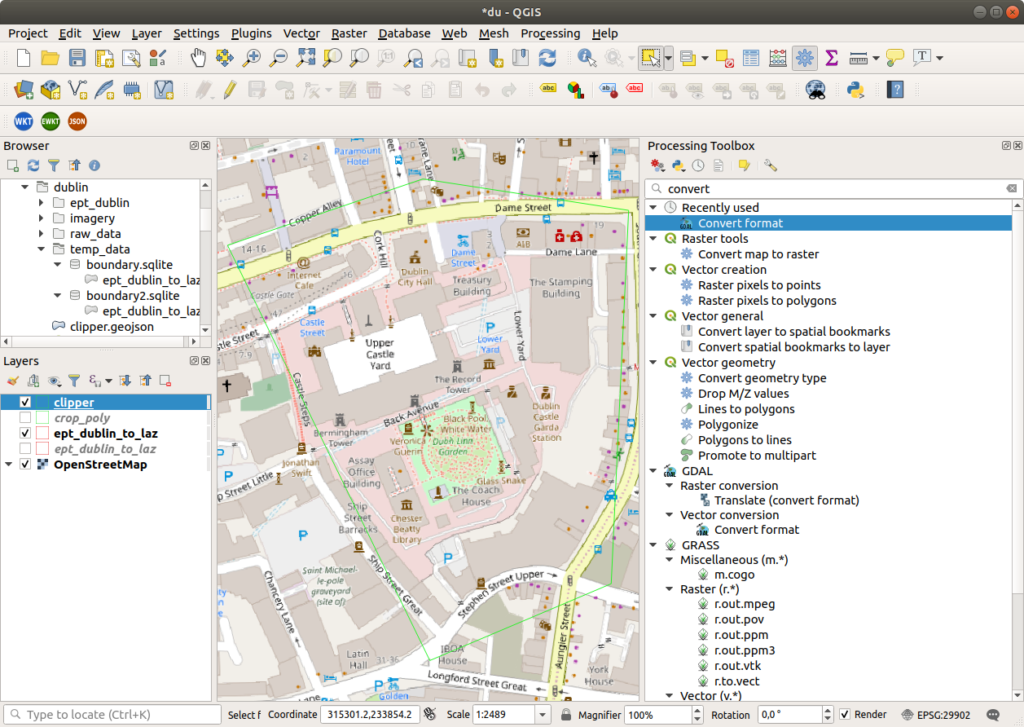Click the JSON plugin button
The height and width of the screenshot is (727, 1024).
pyautogui.click(x=77, y=121)
